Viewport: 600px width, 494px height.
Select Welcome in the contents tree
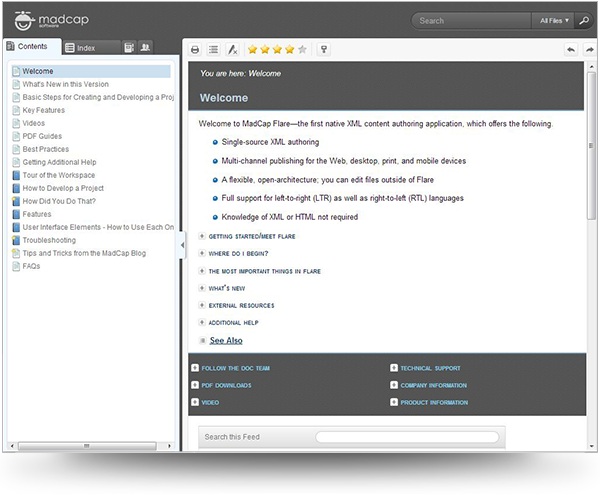point(91,71)
